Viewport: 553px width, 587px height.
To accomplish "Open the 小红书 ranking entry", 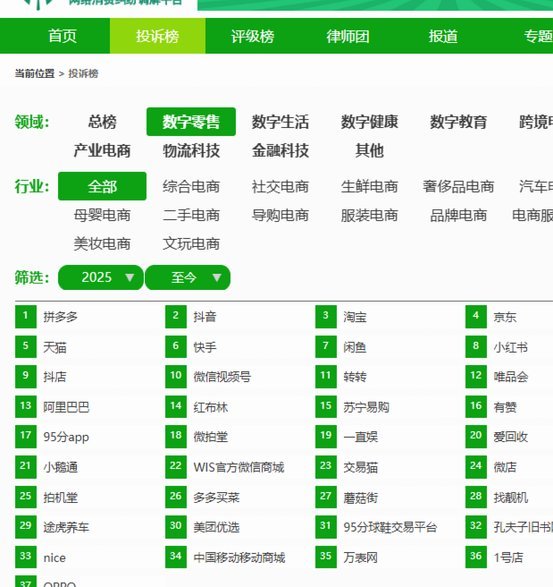I will point(511,347).
